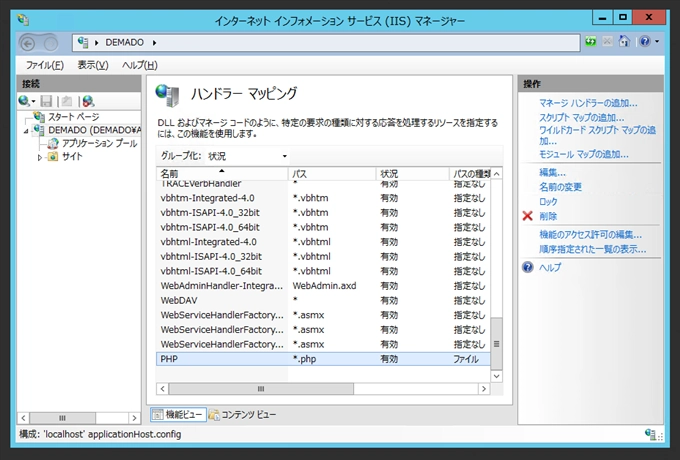The image size is (680, 460).
Task: Click the Back navigation arrow button
Action: (x=28, y=43)
